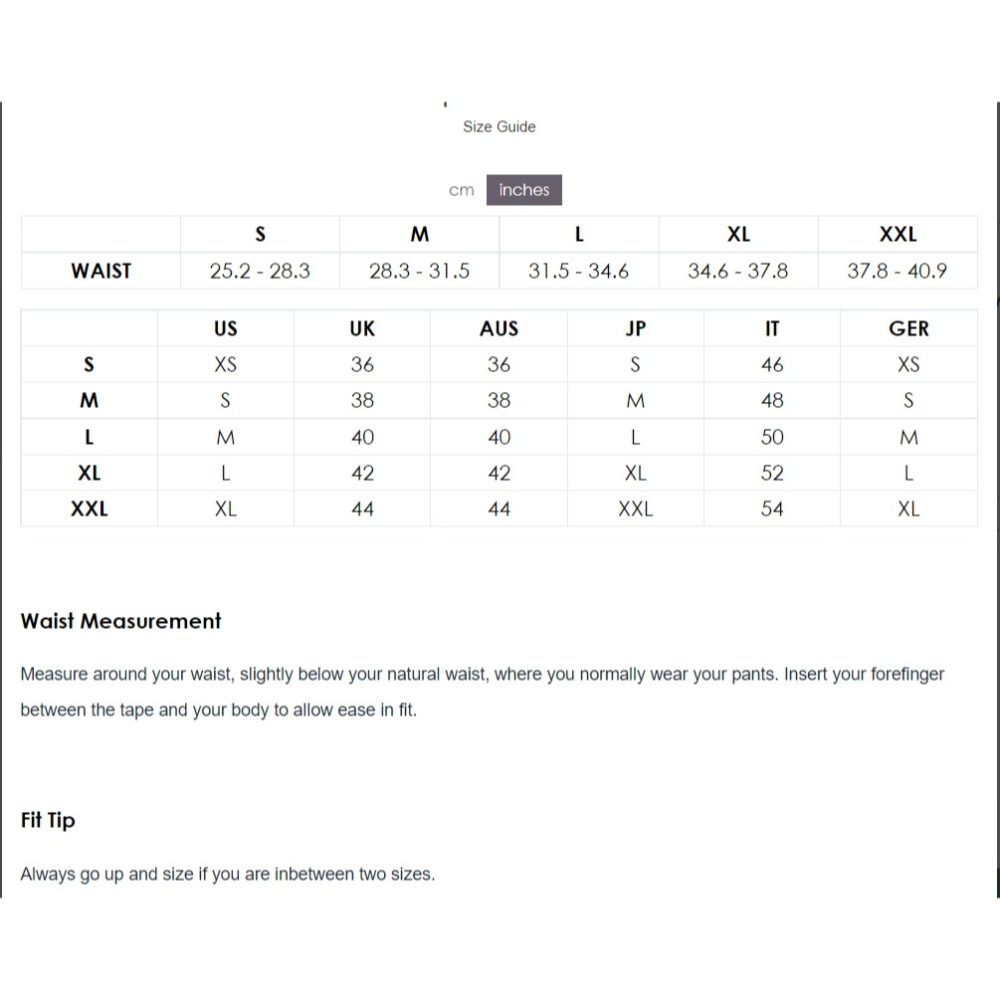Click the UK column header
The height and width of the screenshot is (1000, 1000).
[x=362, y=329]
